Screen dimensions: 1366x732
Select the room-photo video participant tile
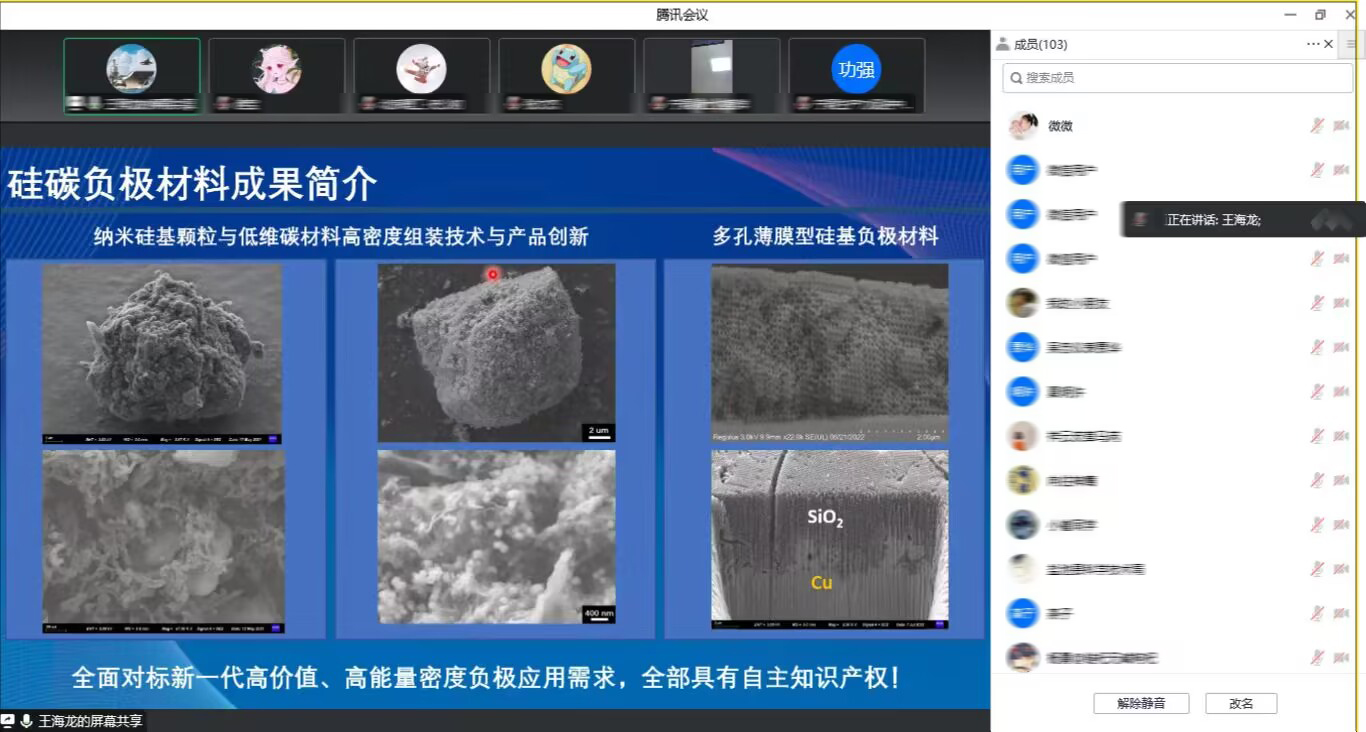tap(711, 75)
